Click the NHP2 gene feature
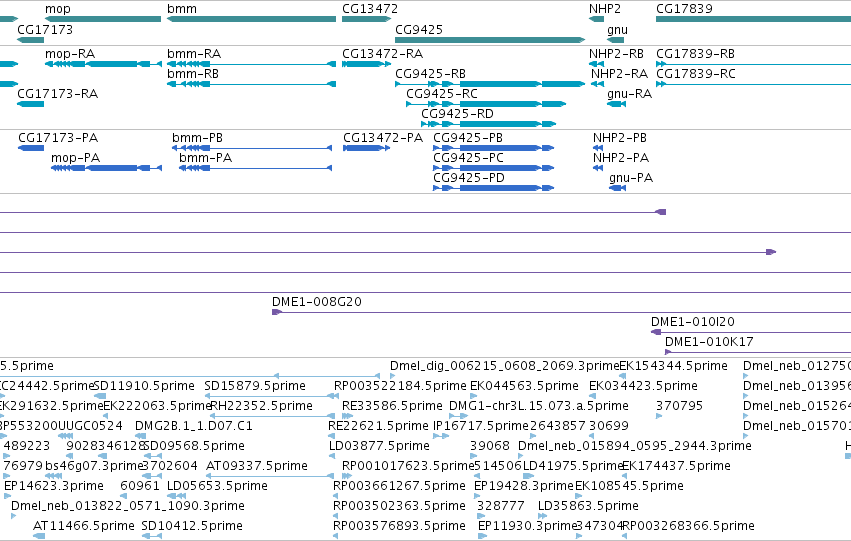 click(596, 19)
